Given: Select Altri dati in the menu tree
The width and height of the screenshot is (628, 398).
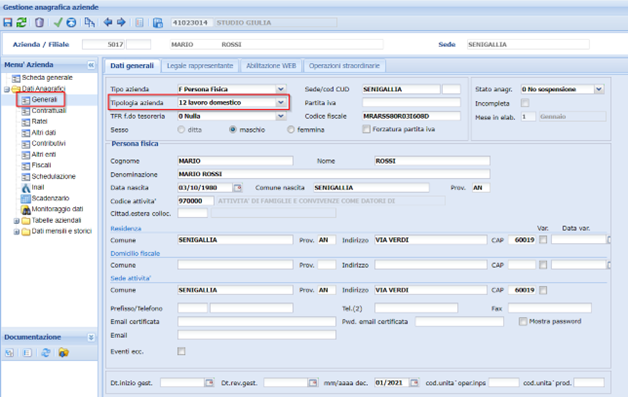Looking at the screenshot, I should 44,133.
